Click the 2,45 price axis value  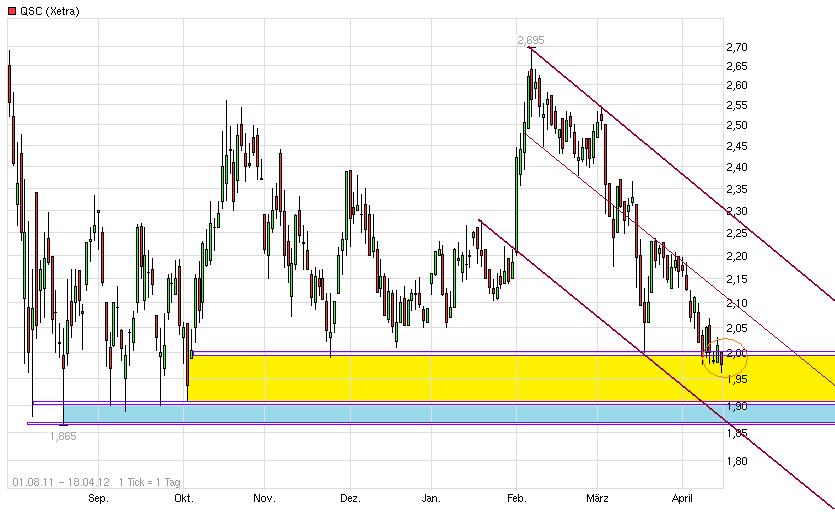coord(737,146)
